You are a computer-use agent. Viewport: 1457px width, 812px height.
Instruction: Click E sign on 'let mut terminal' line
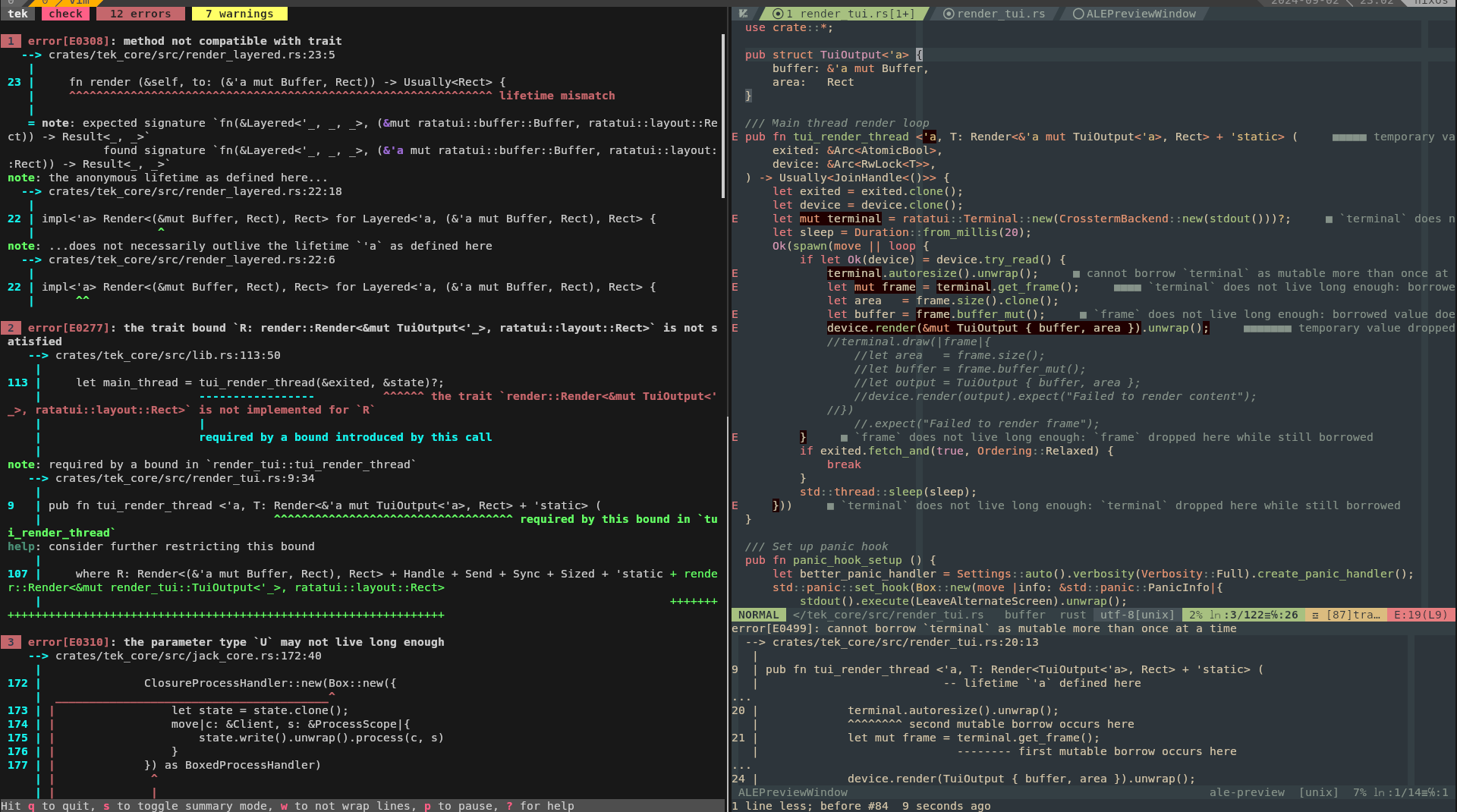click(735, 219)
